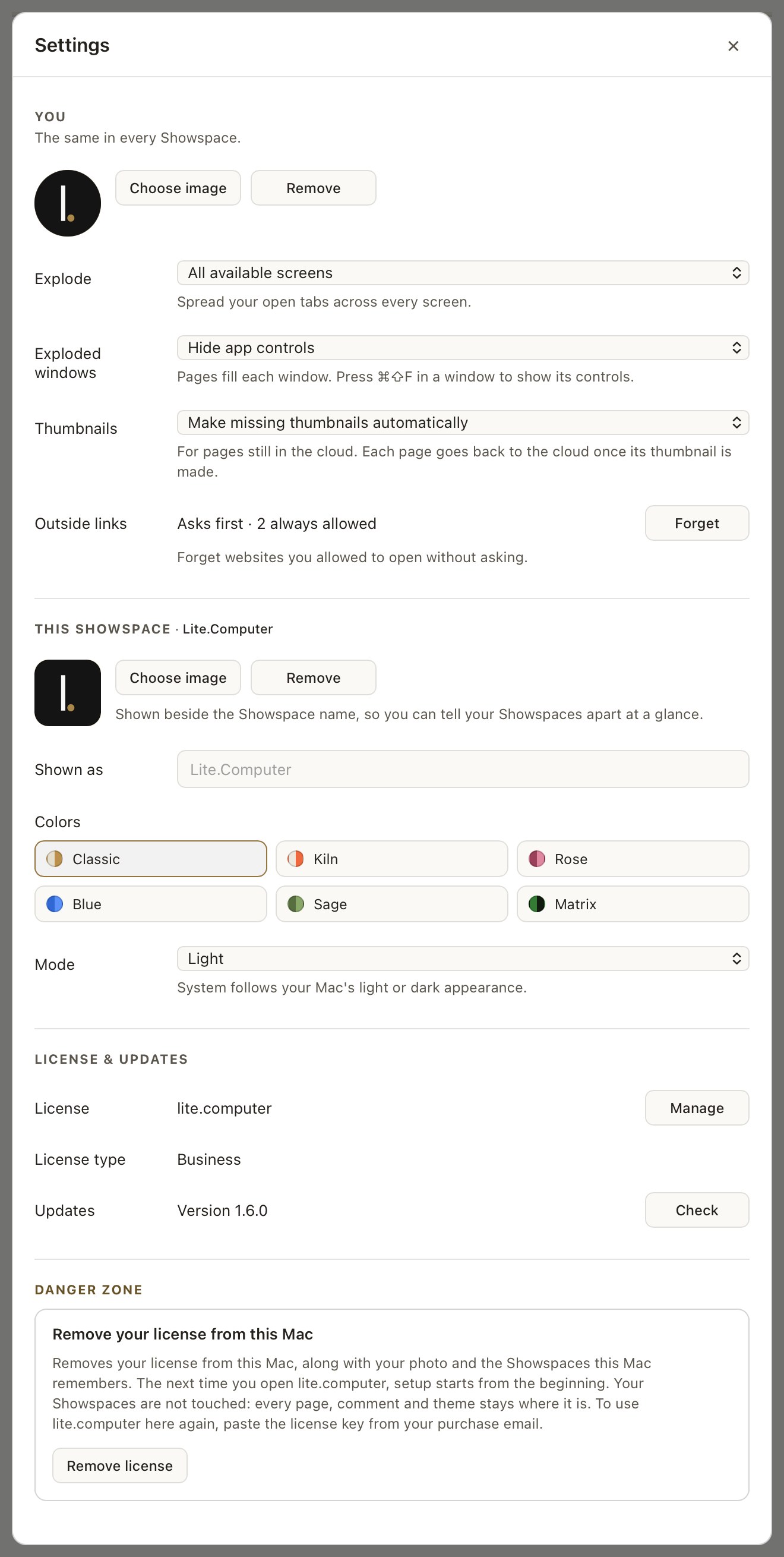The height and width of the screenshot is (1557, 784).
Task: Open the Mode appearance dropdown
Action: click(463, 959)
